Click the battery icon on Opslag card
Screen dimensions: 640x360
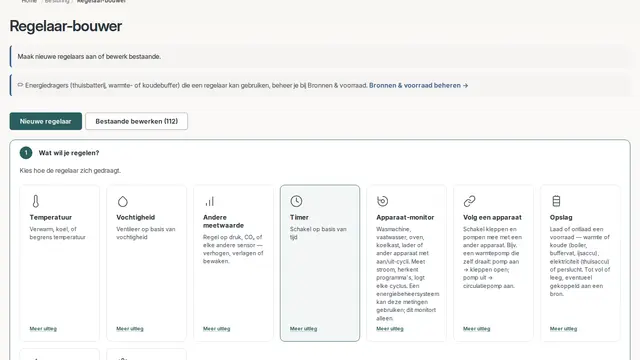point(556,201)
